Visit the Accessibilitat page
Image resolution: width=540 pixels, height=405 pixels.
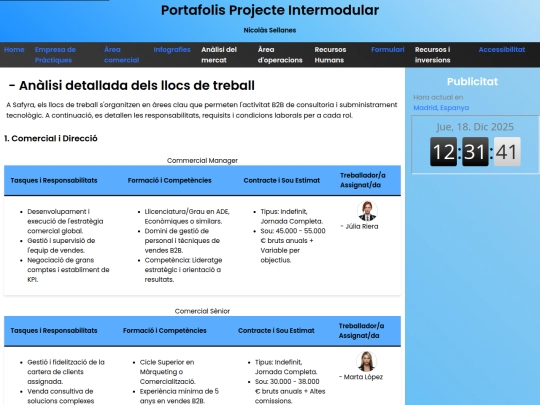[x=502, y=50]
